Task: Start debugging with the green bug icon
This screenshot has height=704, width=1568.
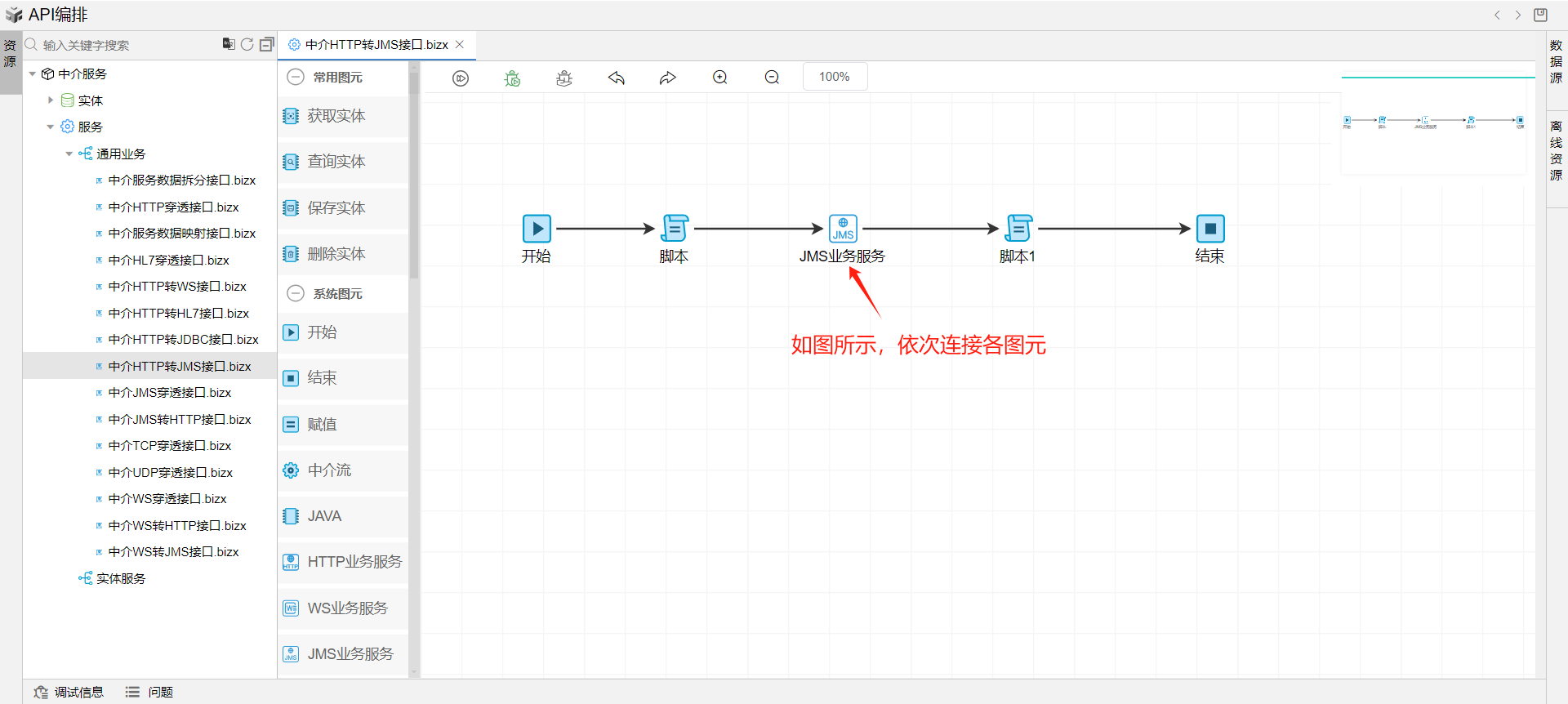Action: 512,78
